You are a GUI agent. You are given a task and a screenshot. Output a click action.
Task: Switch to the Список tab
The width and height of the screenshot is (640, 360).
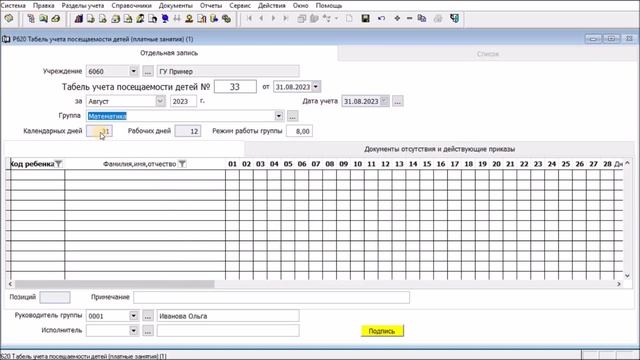point(488,53)
